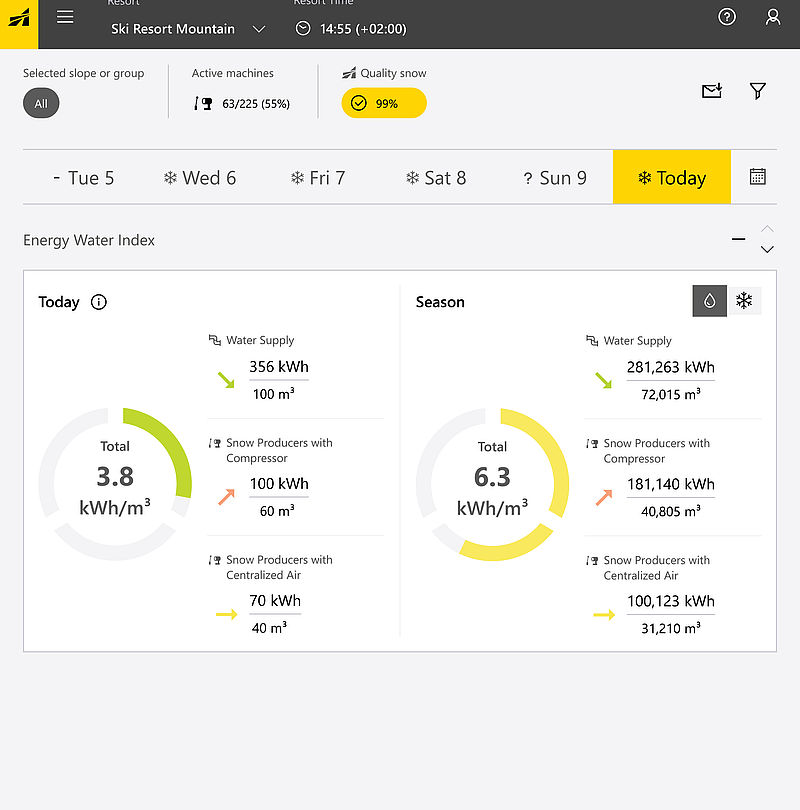Click Ski Resort Mountain resort name

coord(172,29)
